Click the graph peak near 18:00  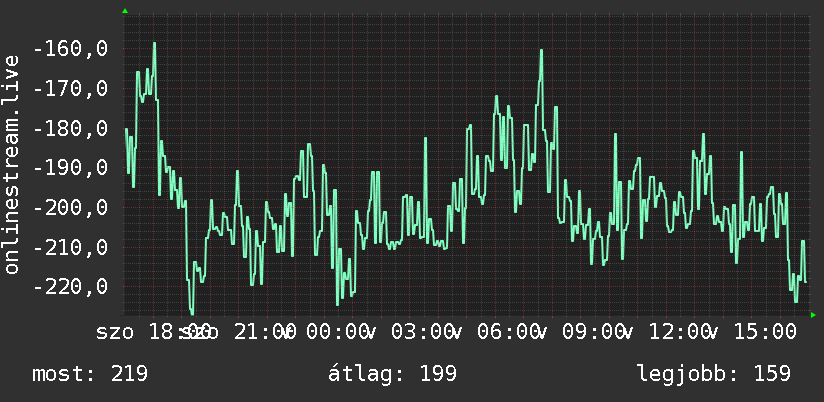click(x=154, y=44)
